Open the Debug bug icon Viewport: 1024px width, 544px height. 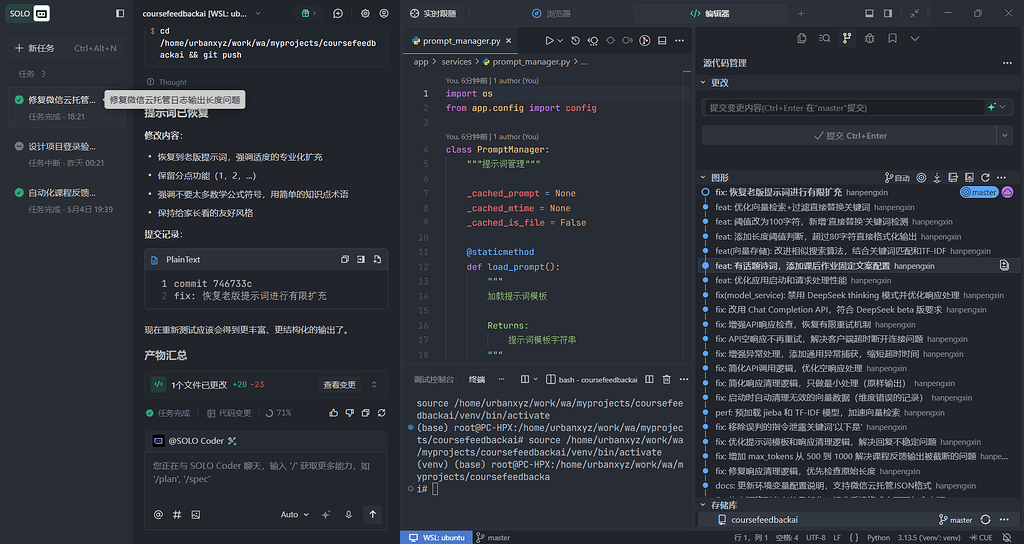(870, 39)
